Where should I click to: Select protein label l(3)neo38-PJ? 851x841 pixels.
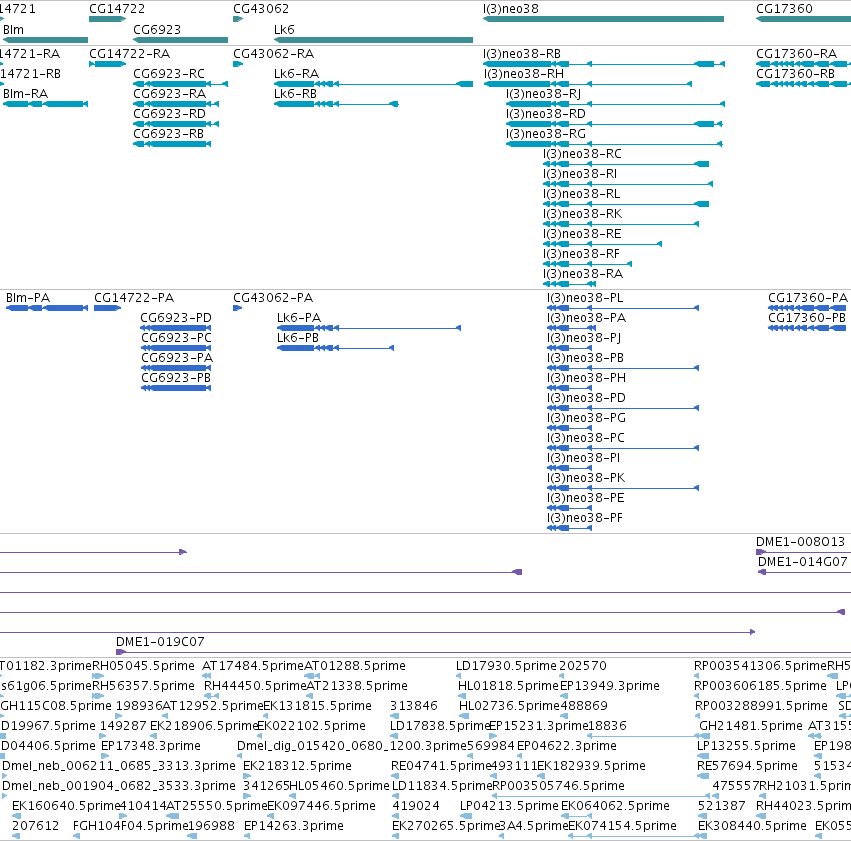click(x=584, y=338)
